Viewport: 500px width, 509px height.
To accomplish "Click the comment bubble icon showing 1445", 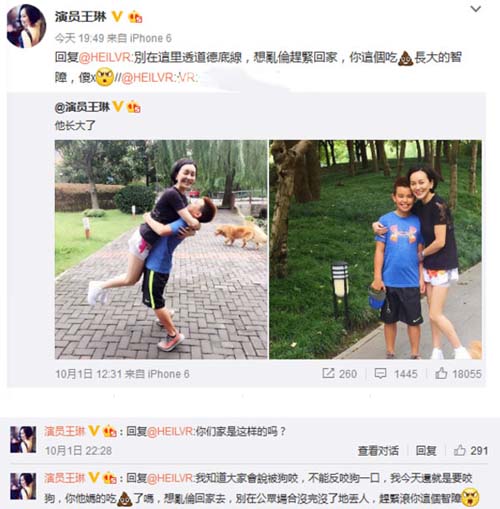I will 380,374.
